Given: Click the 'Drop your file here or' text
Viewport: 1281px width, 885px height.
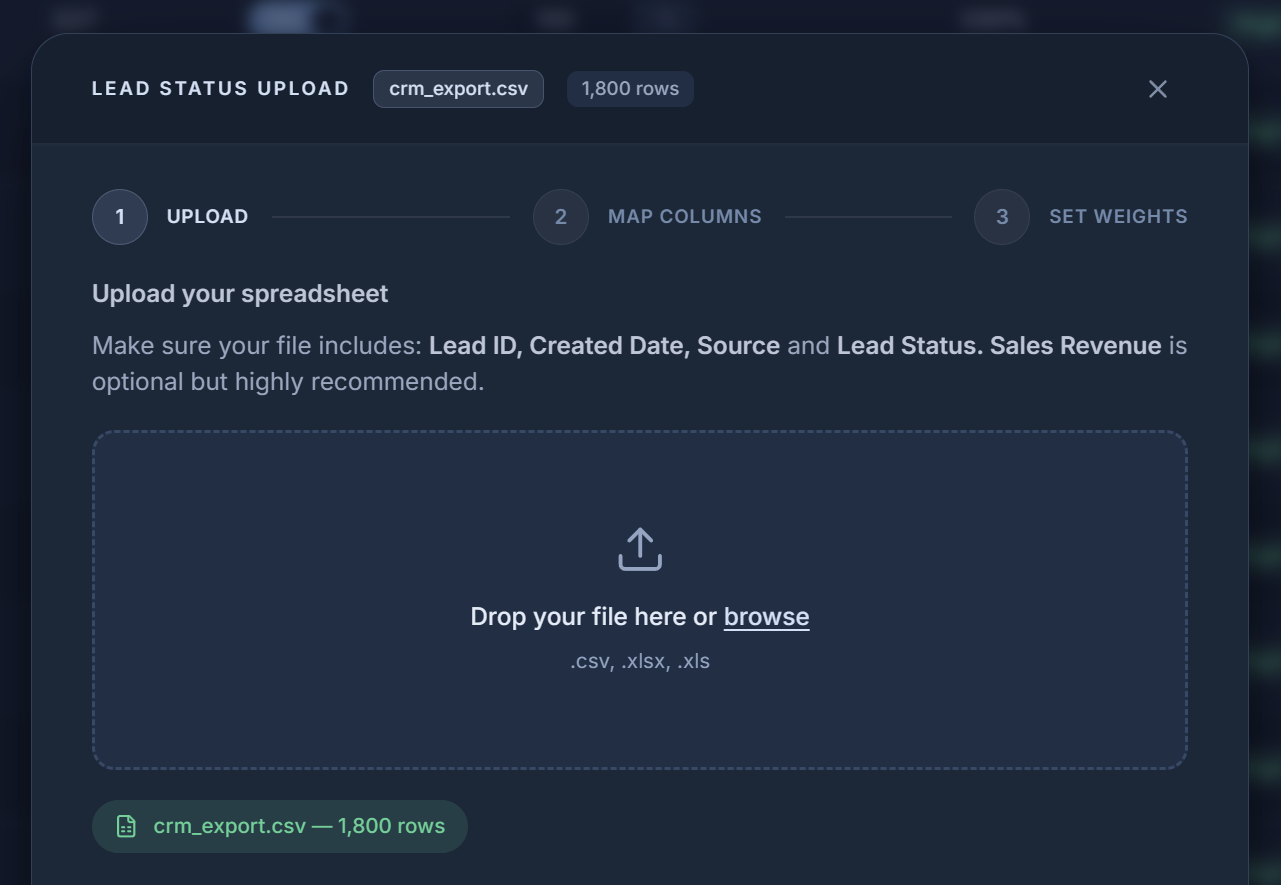Looking at the screenshot, I should pos(594,617).
